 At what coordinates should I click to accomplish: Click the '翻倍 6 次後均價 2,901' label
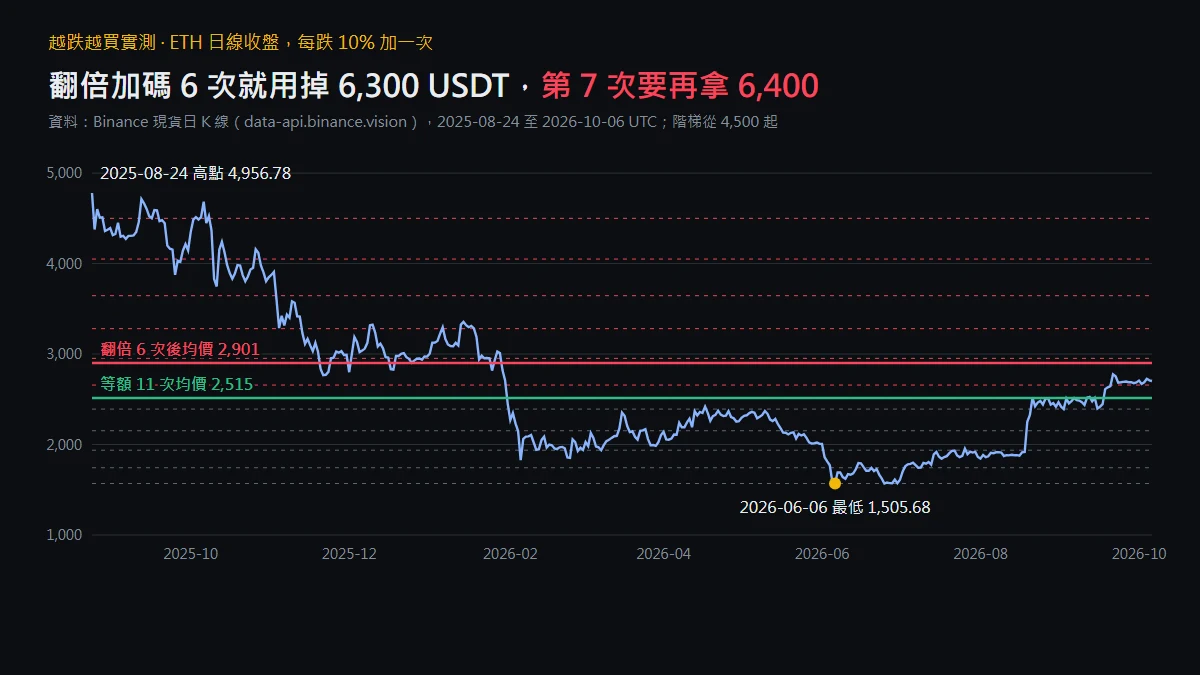pos(180,349)
